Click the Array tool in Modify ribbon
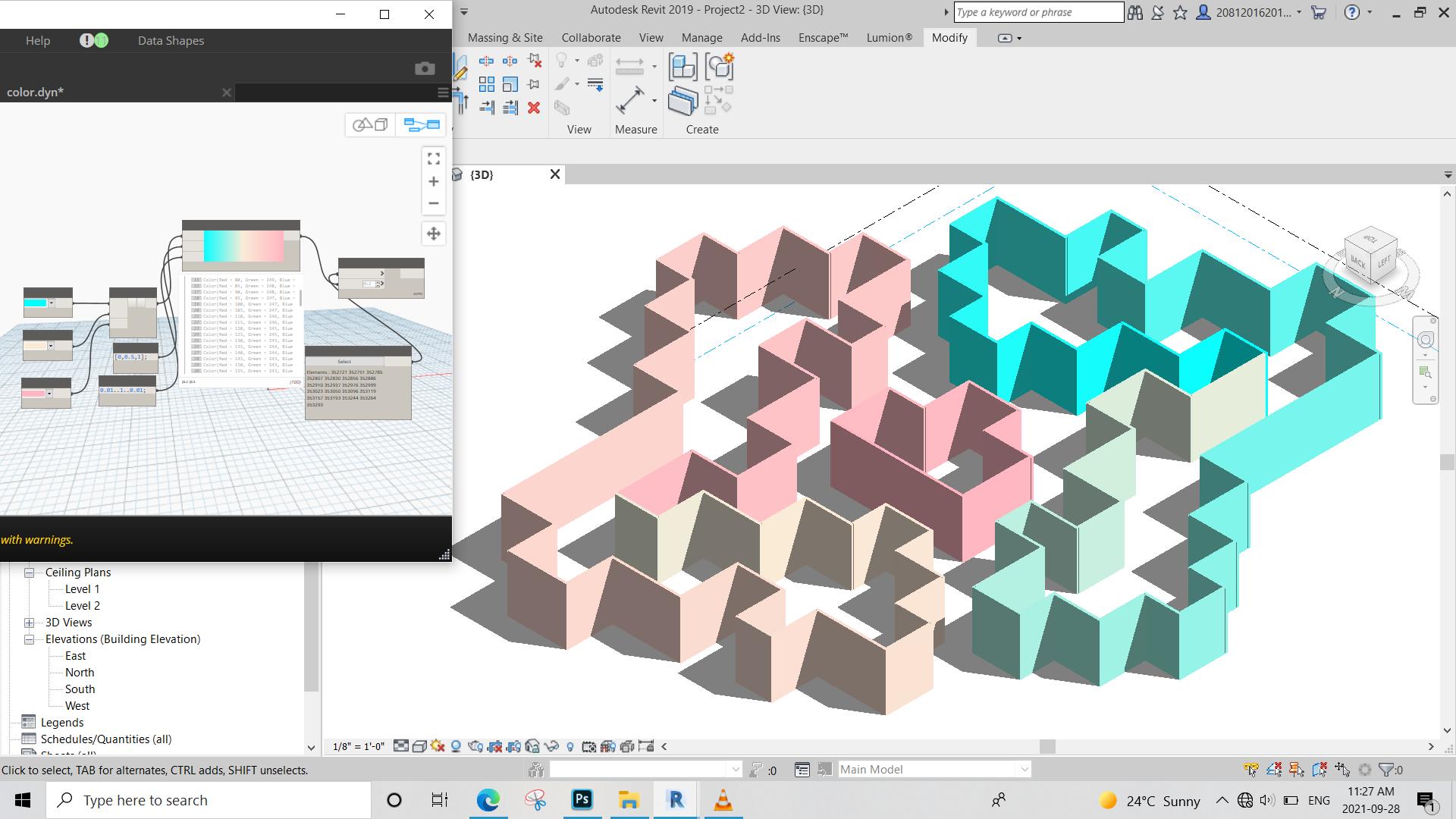The height and width of the screenshot is (819, 1456). [487, 84]
